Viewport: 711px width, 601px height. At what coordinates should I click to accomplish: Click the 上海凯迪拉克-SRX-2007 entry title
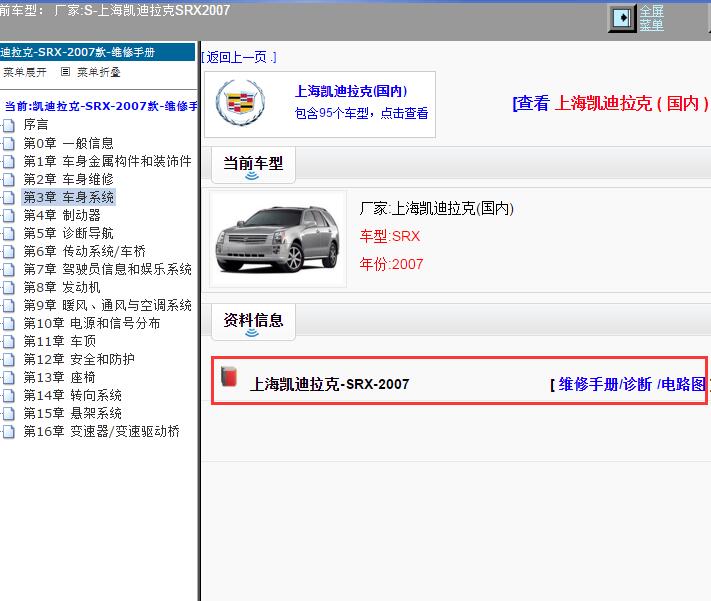click(x=329, y=384)
